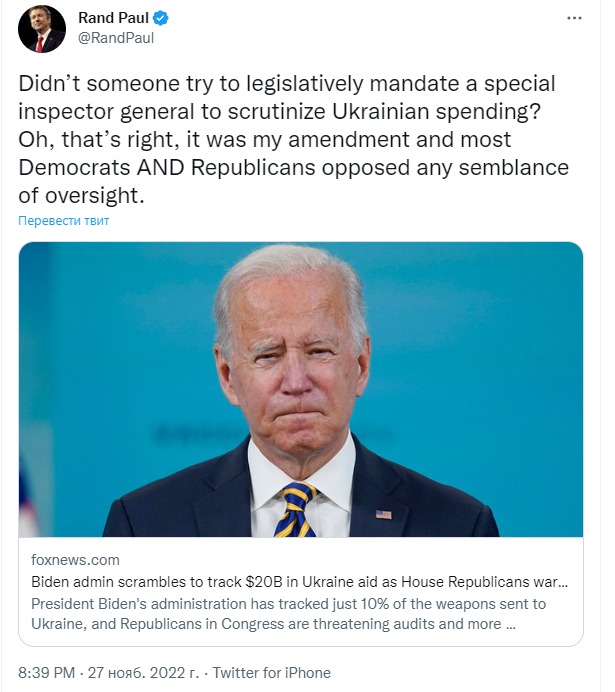This screenshot has height=692, width=615.
Task: Open the tweet's three-dot more menu
Action: (573, 18)
